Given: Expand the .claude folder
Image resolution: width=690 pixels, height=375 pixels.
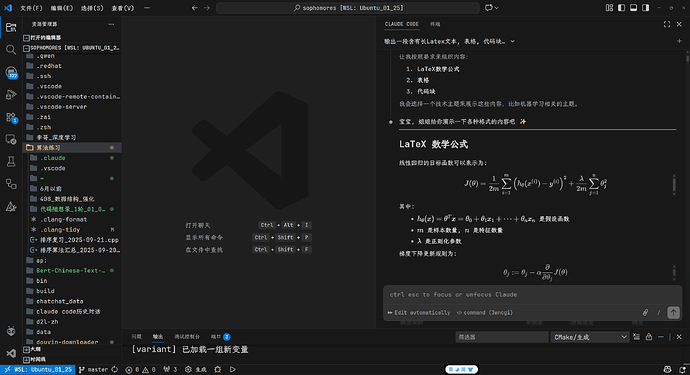Looking at the screenshot, I should click(72, 158).
